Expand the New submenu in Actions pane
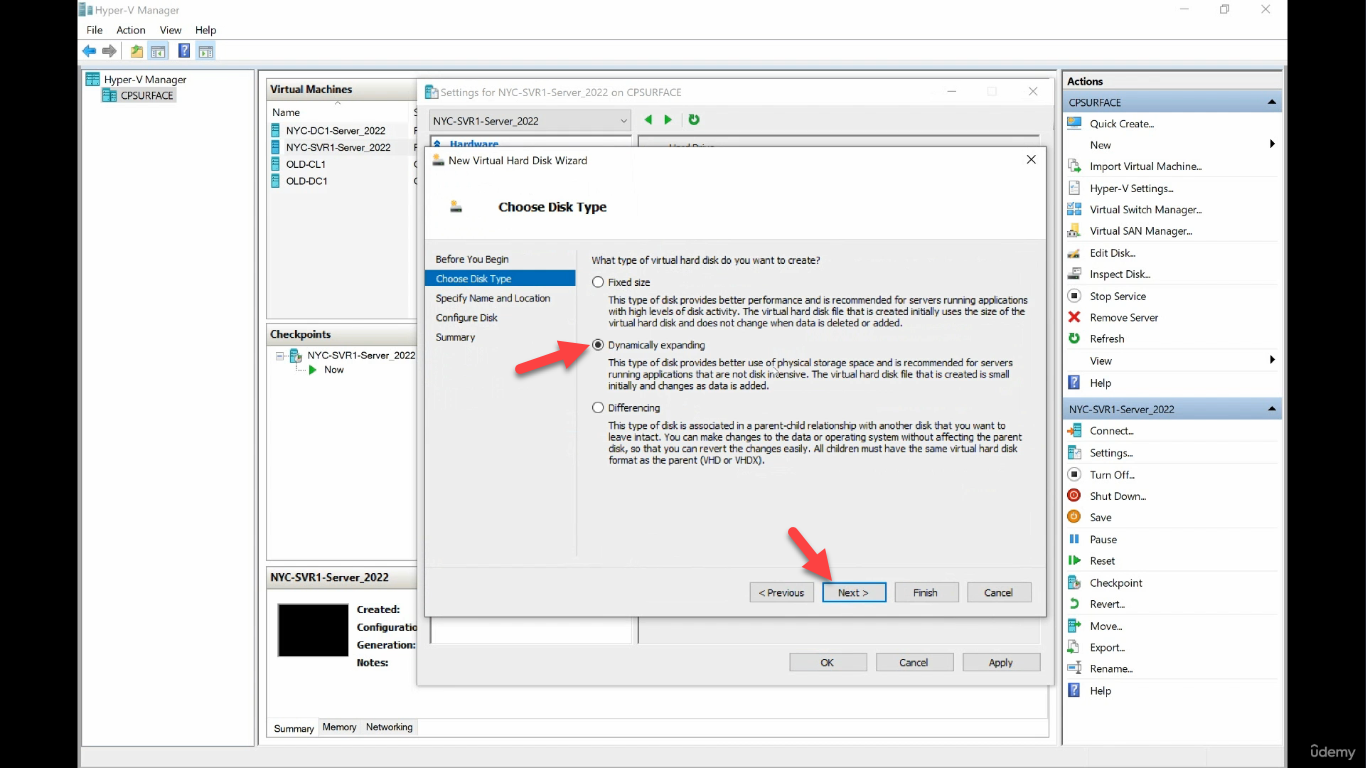This screenshot has width=1366, height=768. point(1272,145)
